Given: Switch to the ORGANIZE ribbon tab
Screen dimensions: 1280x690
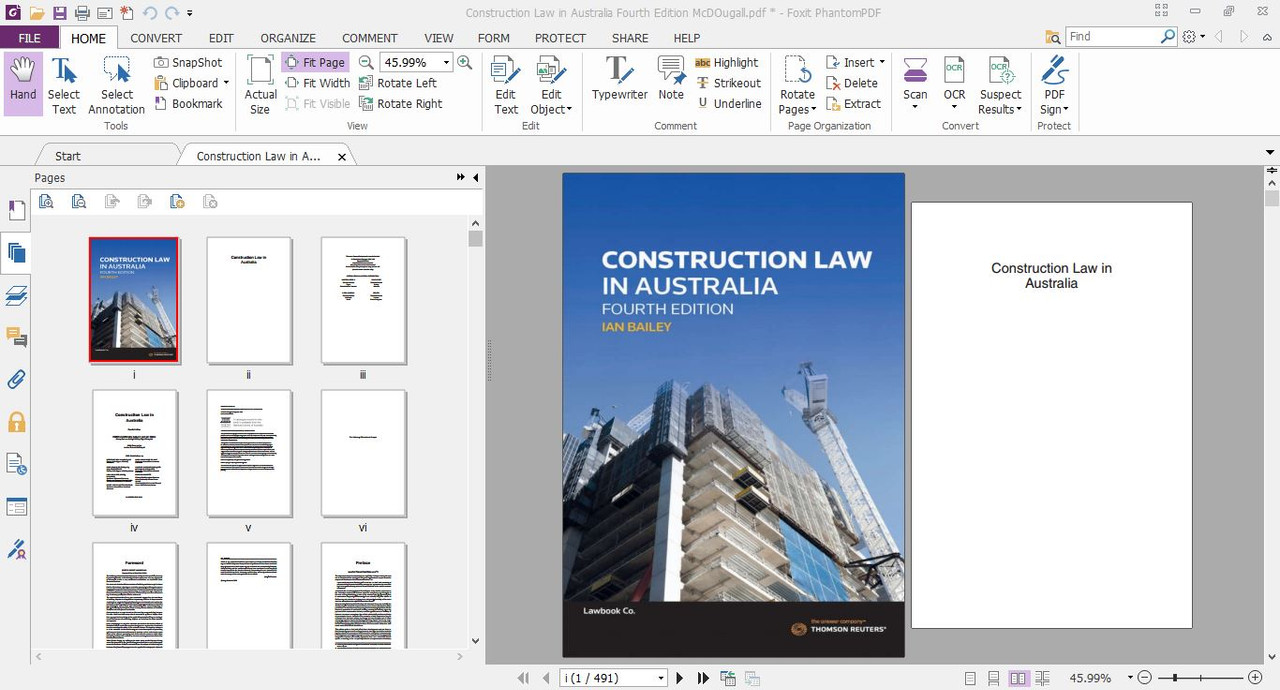Looking at the screenshot, I should point(288,38).
